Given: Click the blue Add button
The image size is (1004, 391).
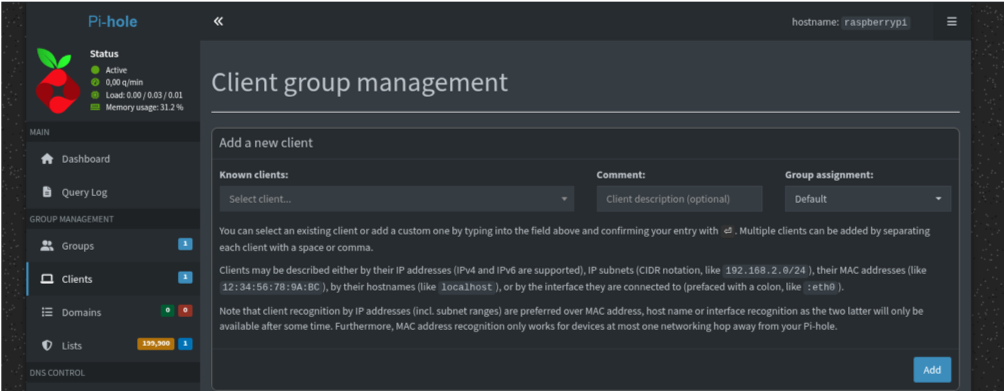Looking at the screenshot, I should [932, 370].
